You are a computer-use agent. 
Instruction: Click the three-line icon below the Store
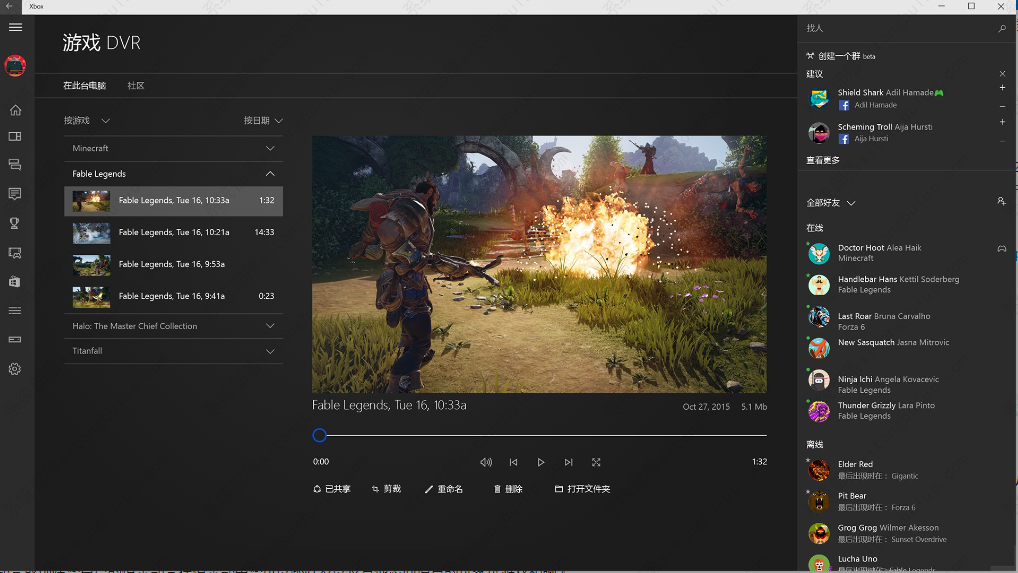(15, 310)
